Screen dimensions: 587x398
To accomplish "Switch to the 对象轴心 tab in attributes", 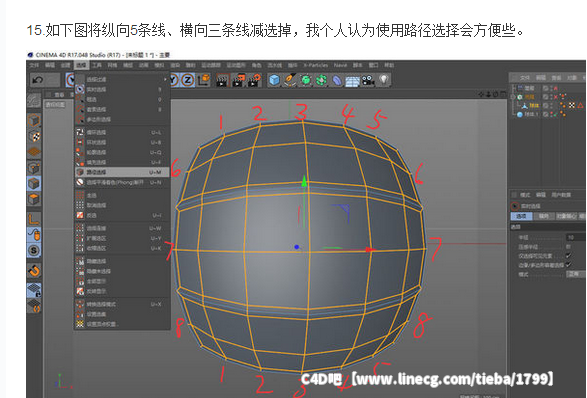I will [x=566, y=216].
